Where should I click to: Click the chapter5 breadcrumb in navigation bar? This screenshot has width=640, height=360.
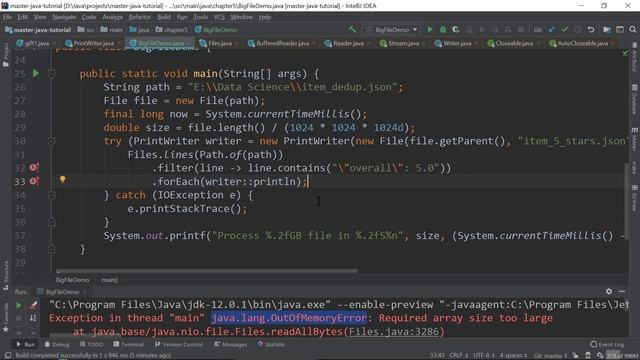click(x=171, y=30)
